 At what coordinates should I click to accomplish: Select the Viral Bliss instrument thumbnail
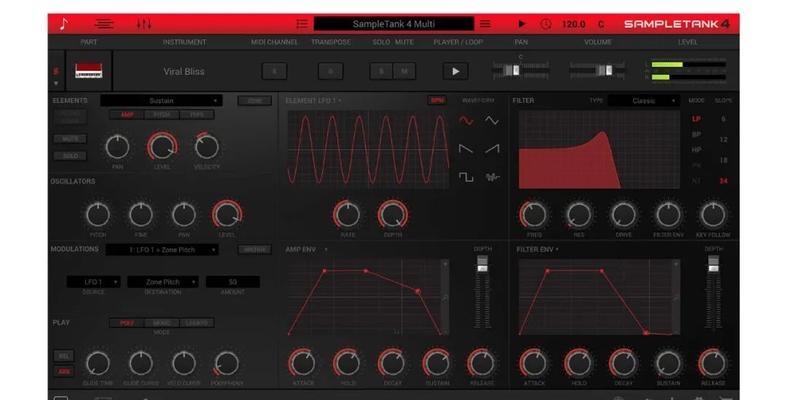(x=88, y=71)
